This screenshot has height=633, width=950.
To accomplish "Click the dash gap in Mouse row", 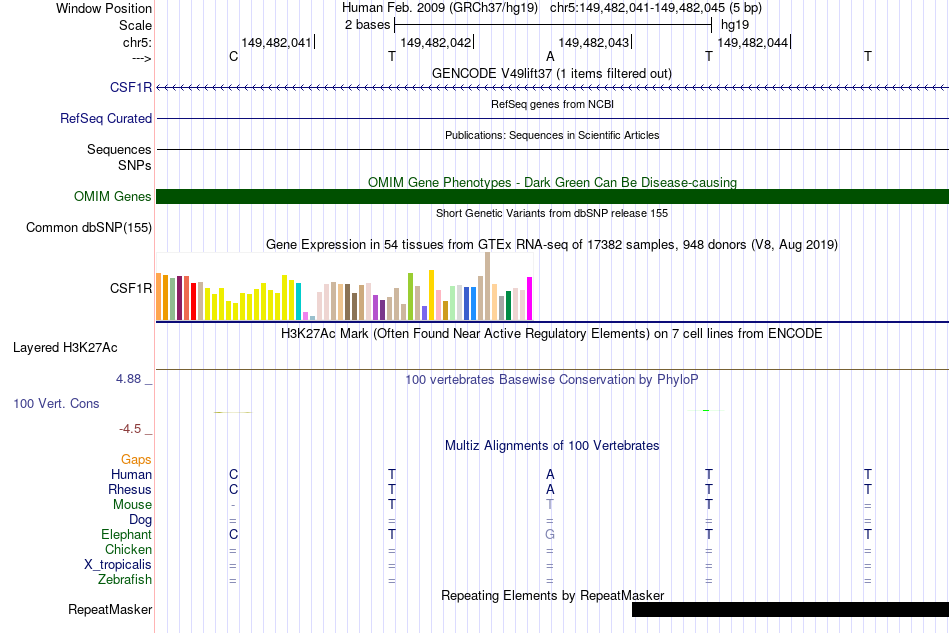I will pos(233,505).
